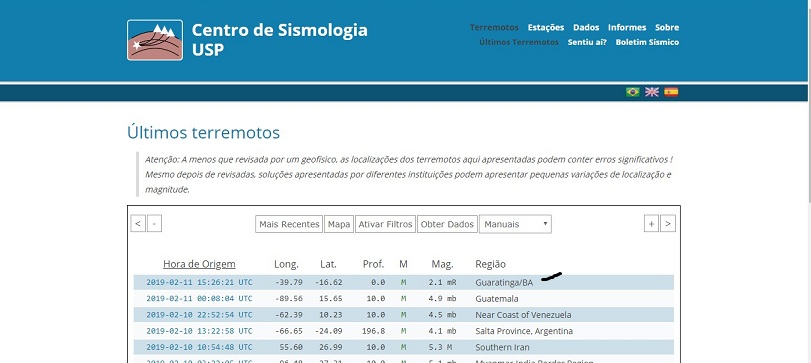
Task: Open Boletim Sísmico link
Action: tap(647, 42)
